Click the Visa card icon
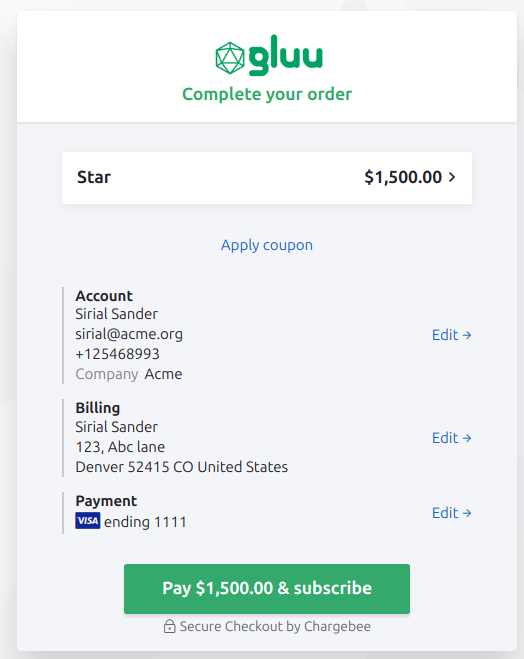 [x=88, y=521]
